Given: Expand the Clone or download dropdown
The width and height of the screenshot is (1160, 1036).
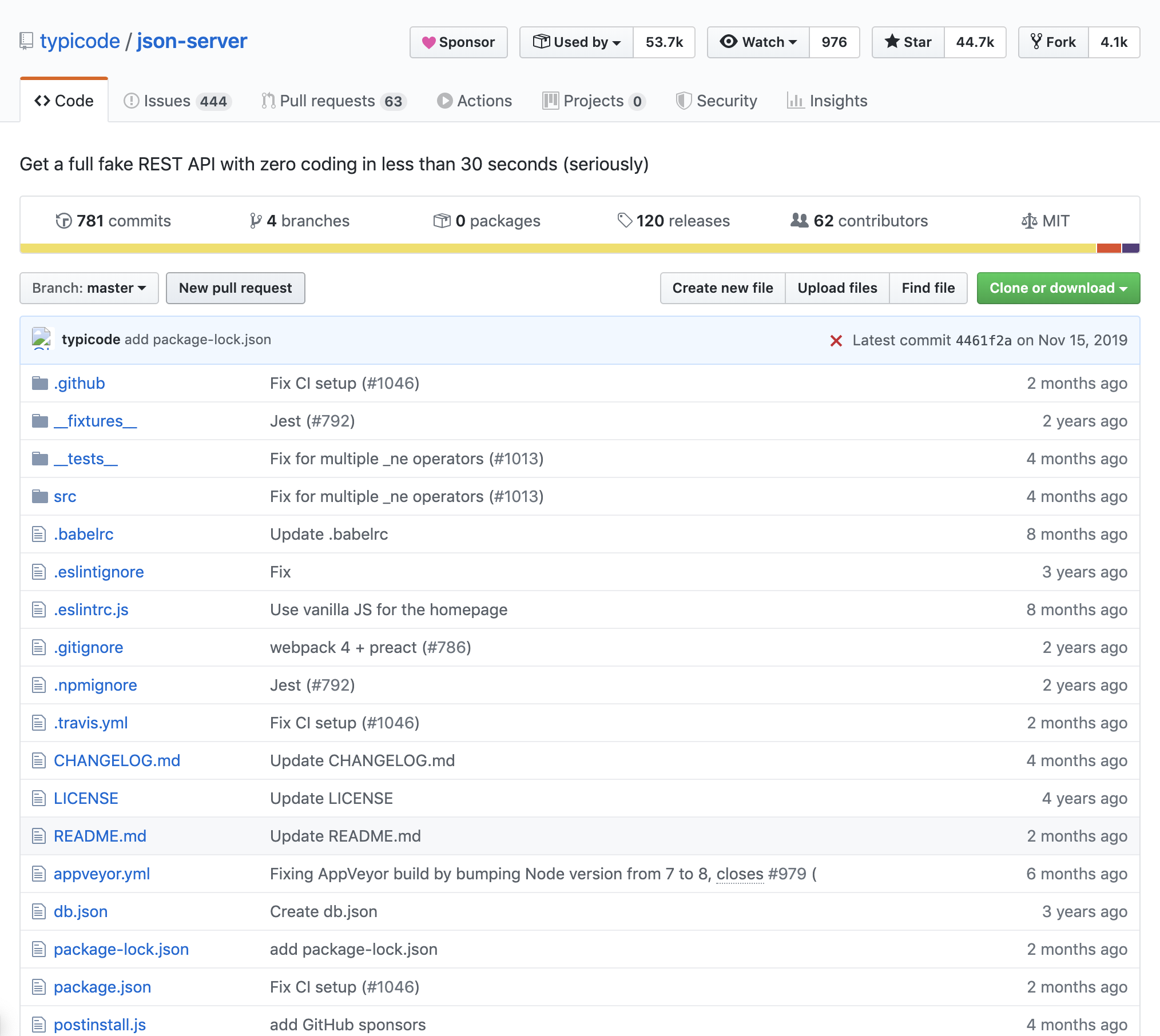Looking at the screenshot, I should pos(1058,288).
